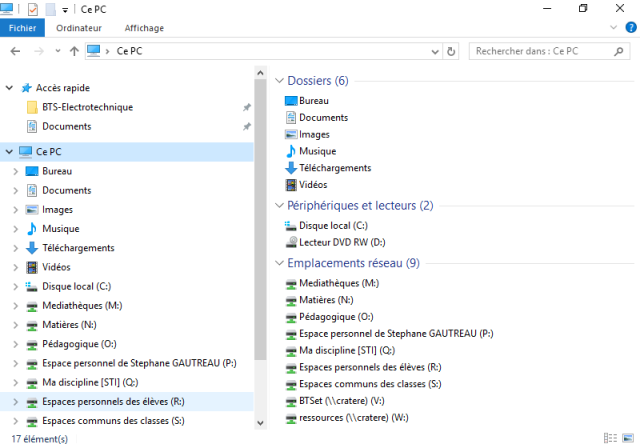Image resolution: width=640 pixels, height=448 pixels.
Task: Select the Images folder icon in the main pane
Action: (291, 134)
